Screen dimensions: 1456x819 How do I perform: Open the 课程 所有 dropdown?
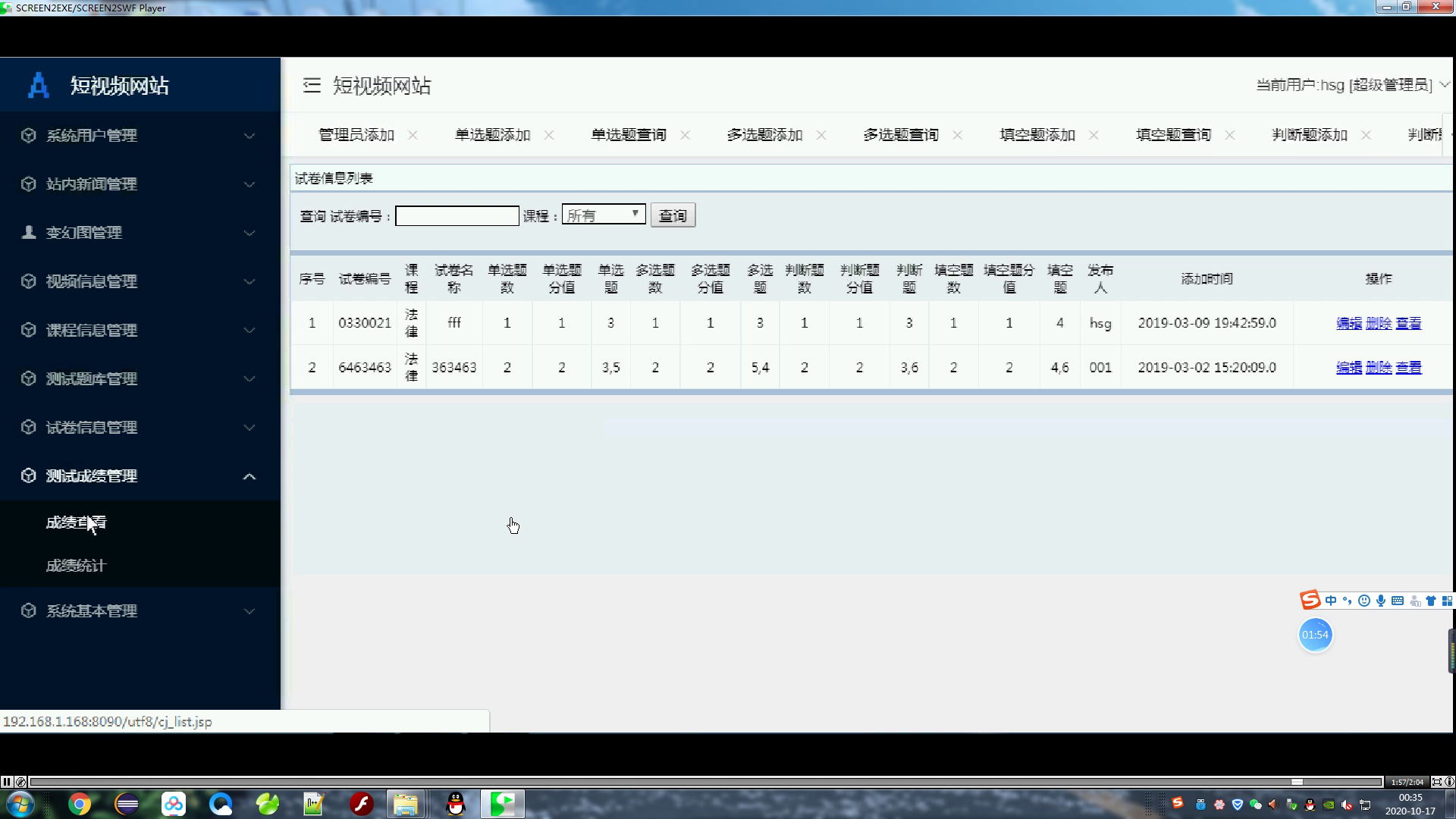pos(604,215)
